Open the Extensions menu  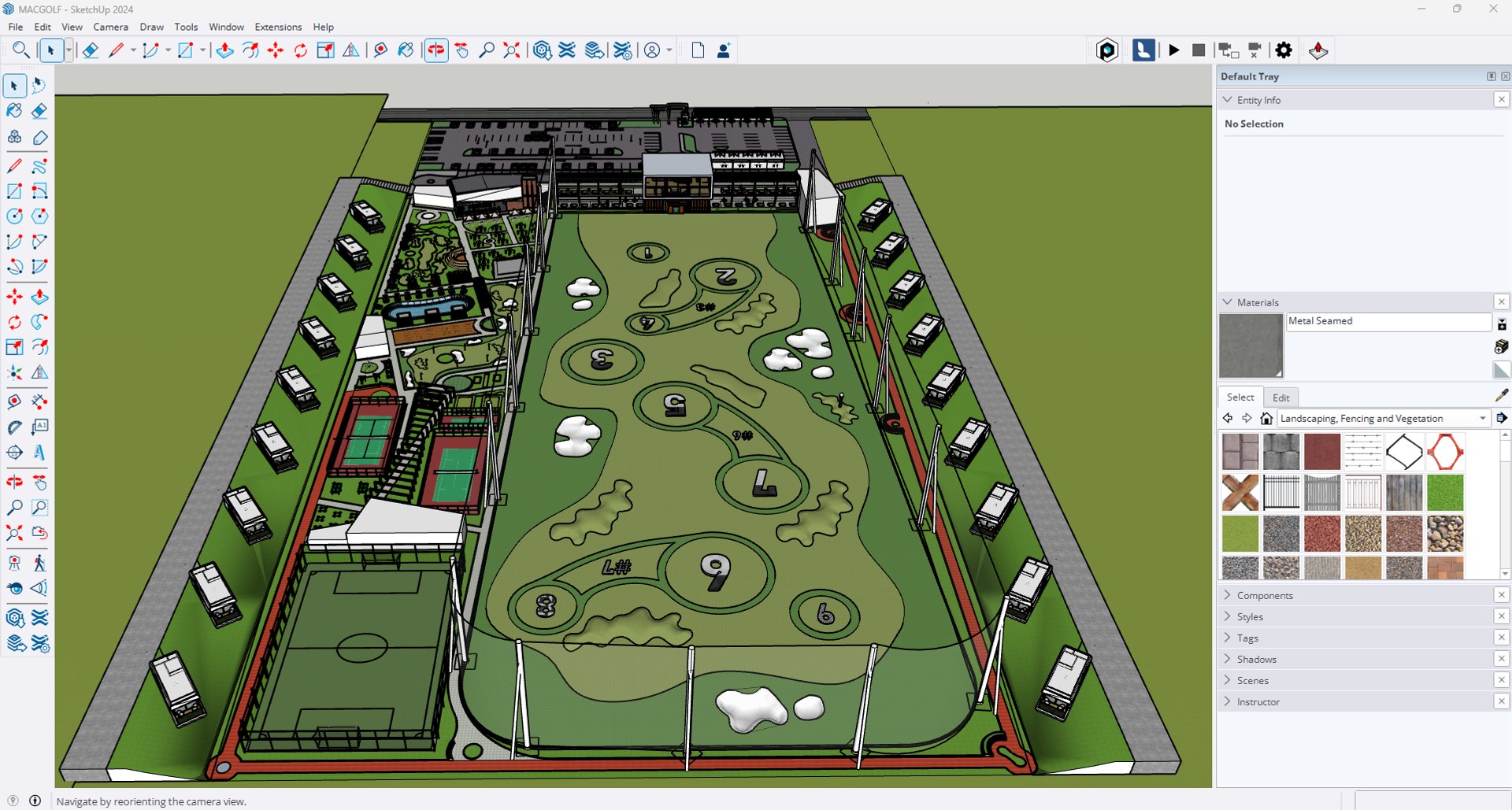click(x=278, y=27)
